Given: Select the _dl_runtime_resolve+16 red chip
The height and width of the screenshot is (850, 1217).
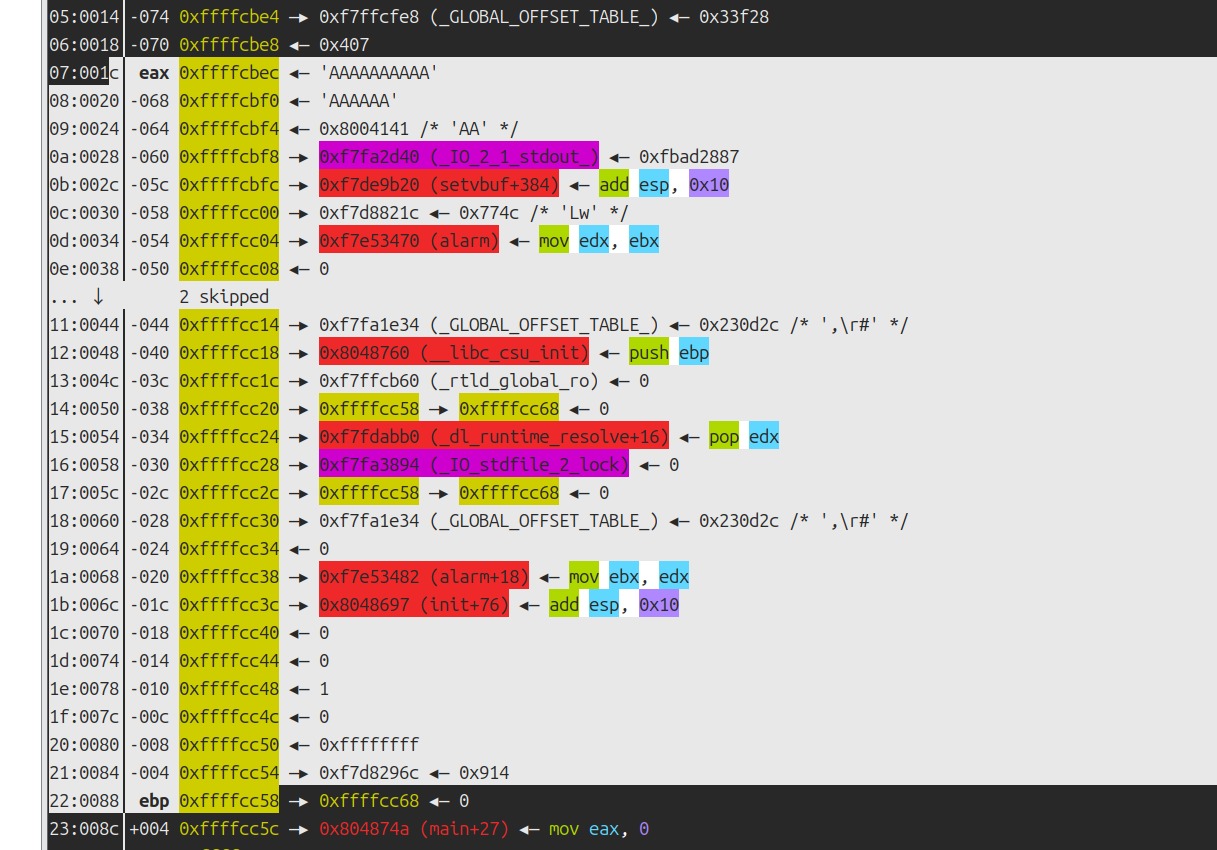Looking at the screenshot, I should 493,436.
